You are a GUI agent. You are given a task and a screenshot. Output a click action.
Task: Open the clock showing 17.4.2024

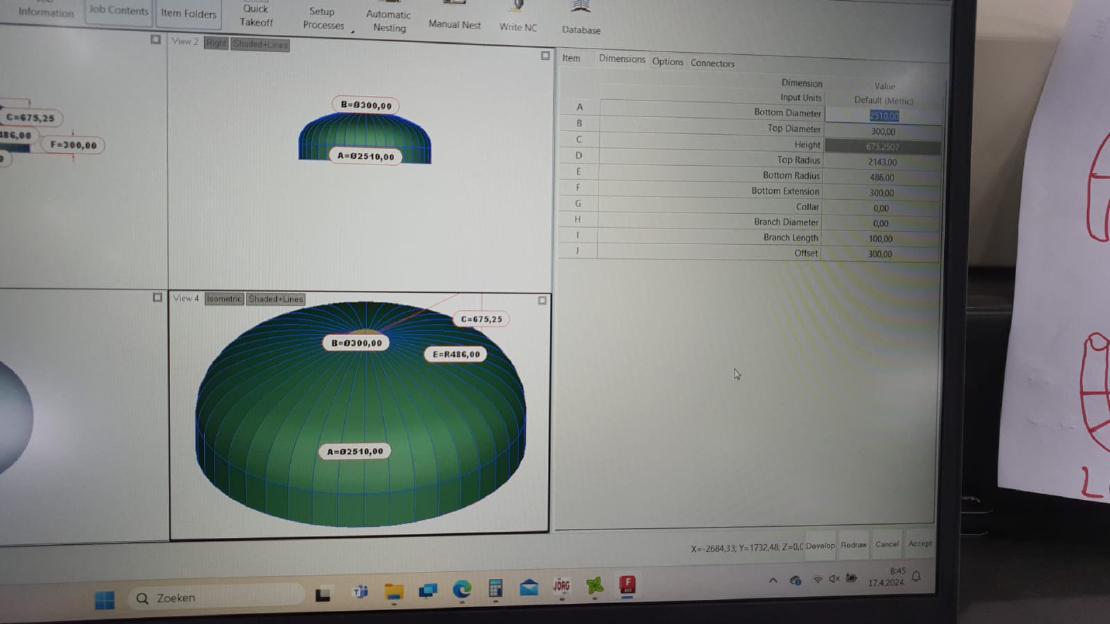(x=887, y=577)
